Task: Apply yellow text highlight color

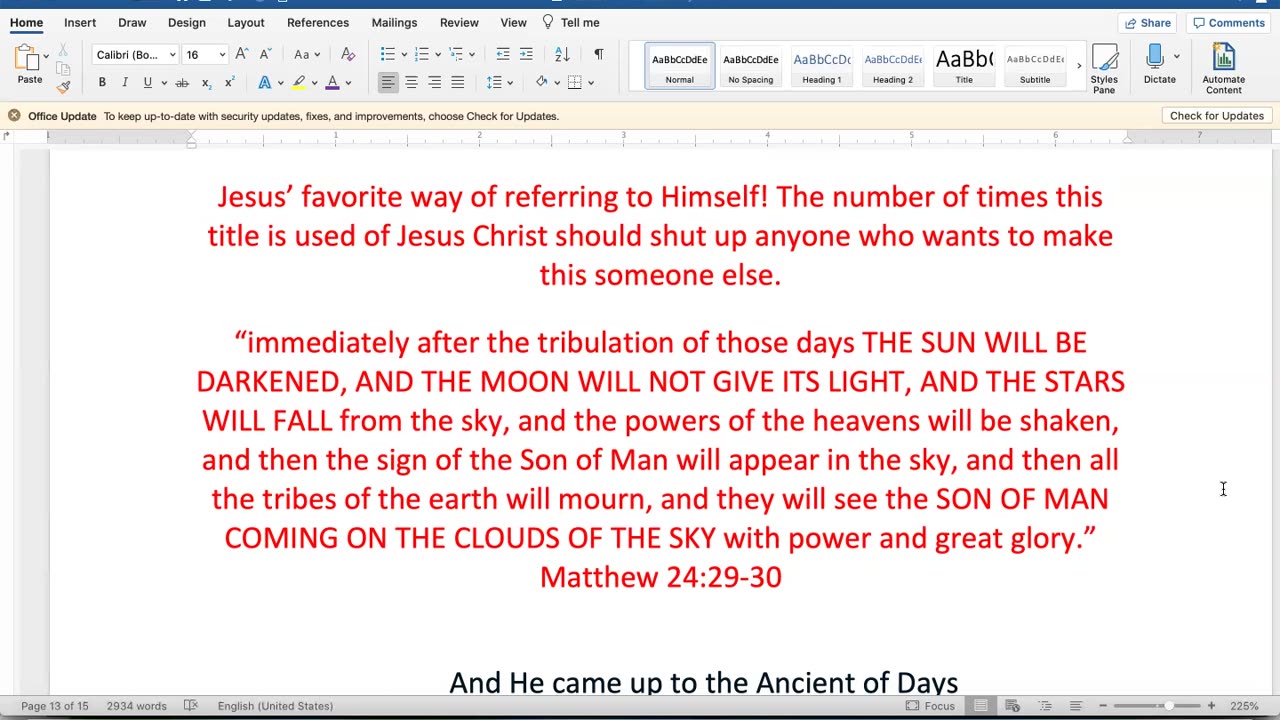Action: 298,83
